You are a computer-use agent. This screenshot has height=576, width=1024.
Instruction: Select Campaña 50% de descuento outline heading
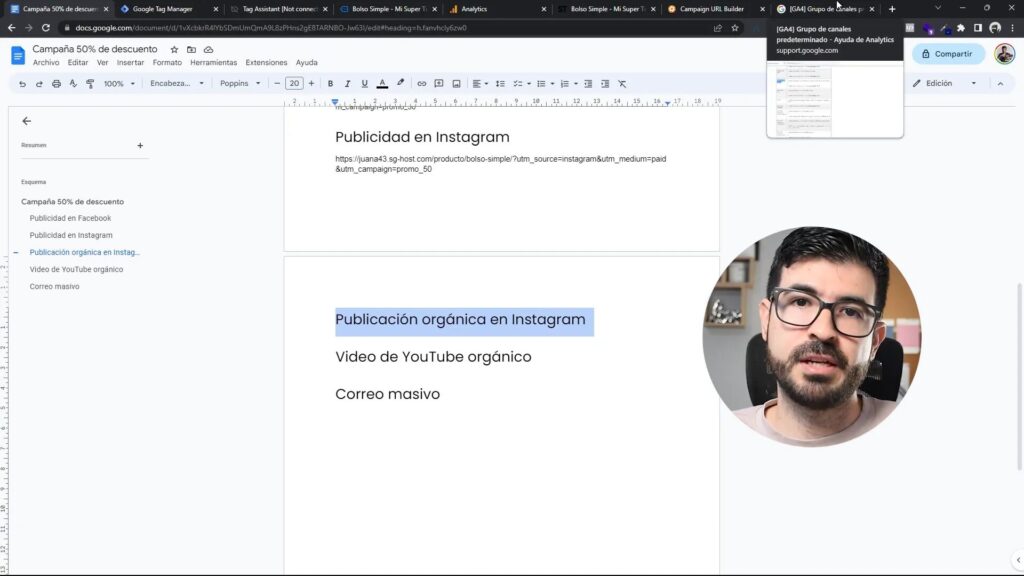(x=72, y=202)
